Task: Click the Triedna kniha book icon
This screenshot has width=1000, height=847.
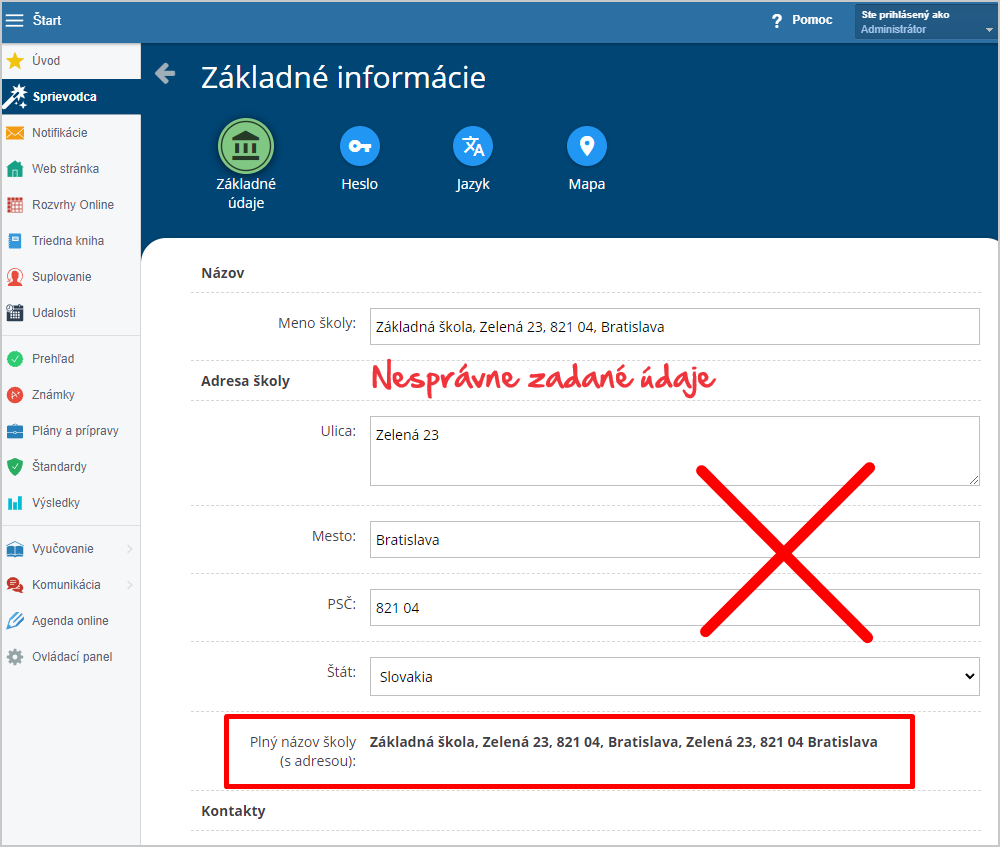Action: (15, 240)
